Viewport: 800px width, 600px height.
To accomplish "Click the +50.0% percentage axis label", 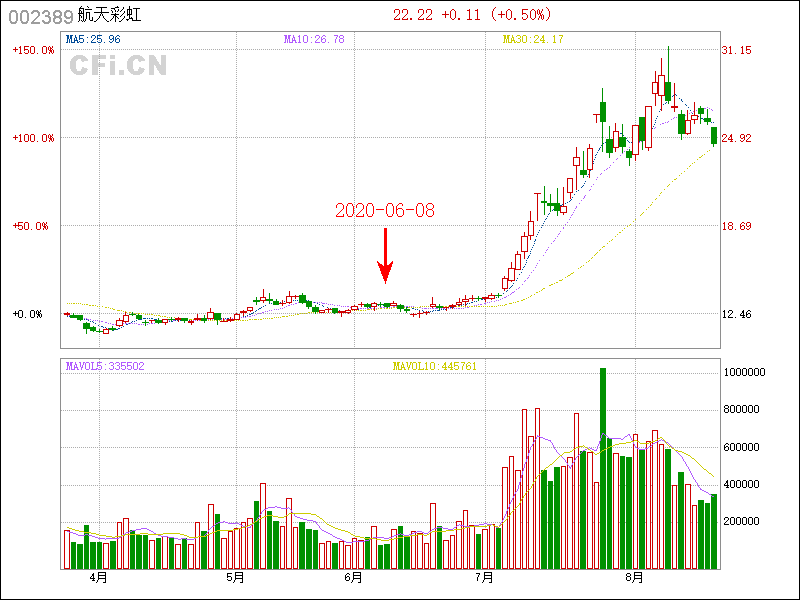I will tap(34, 226).
